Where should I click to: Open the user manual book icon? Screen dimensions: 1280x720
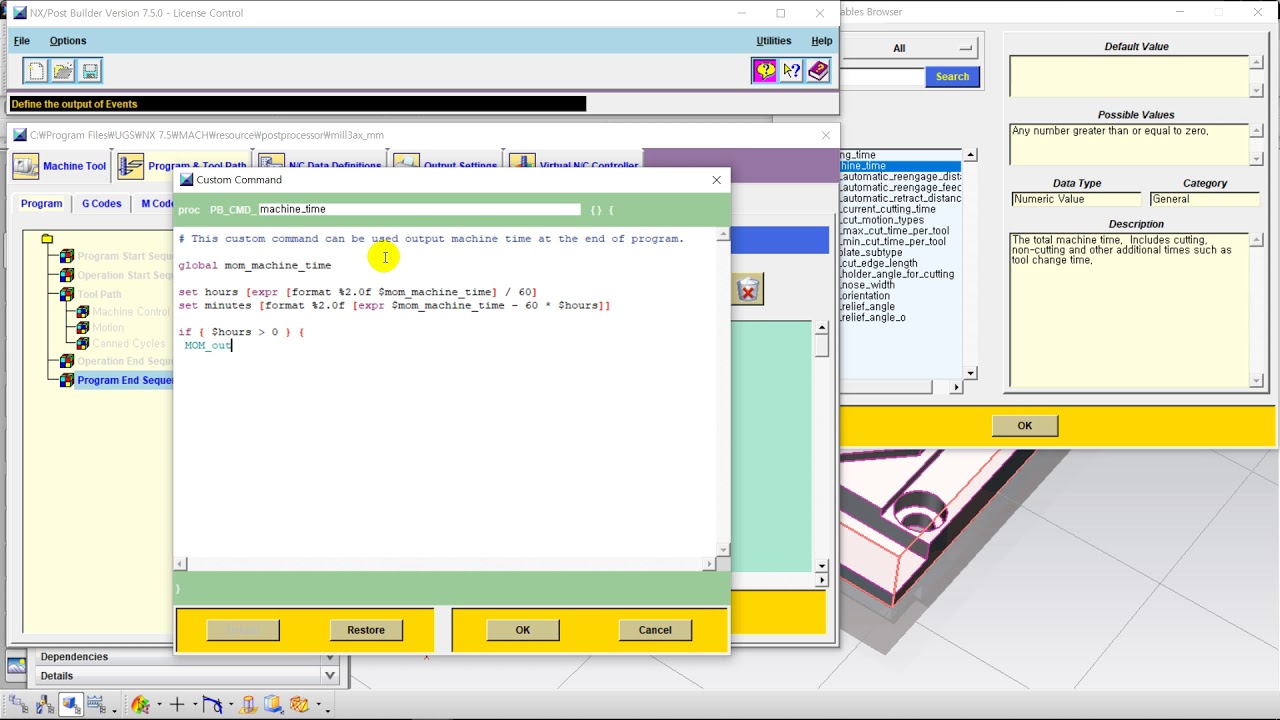819,70
